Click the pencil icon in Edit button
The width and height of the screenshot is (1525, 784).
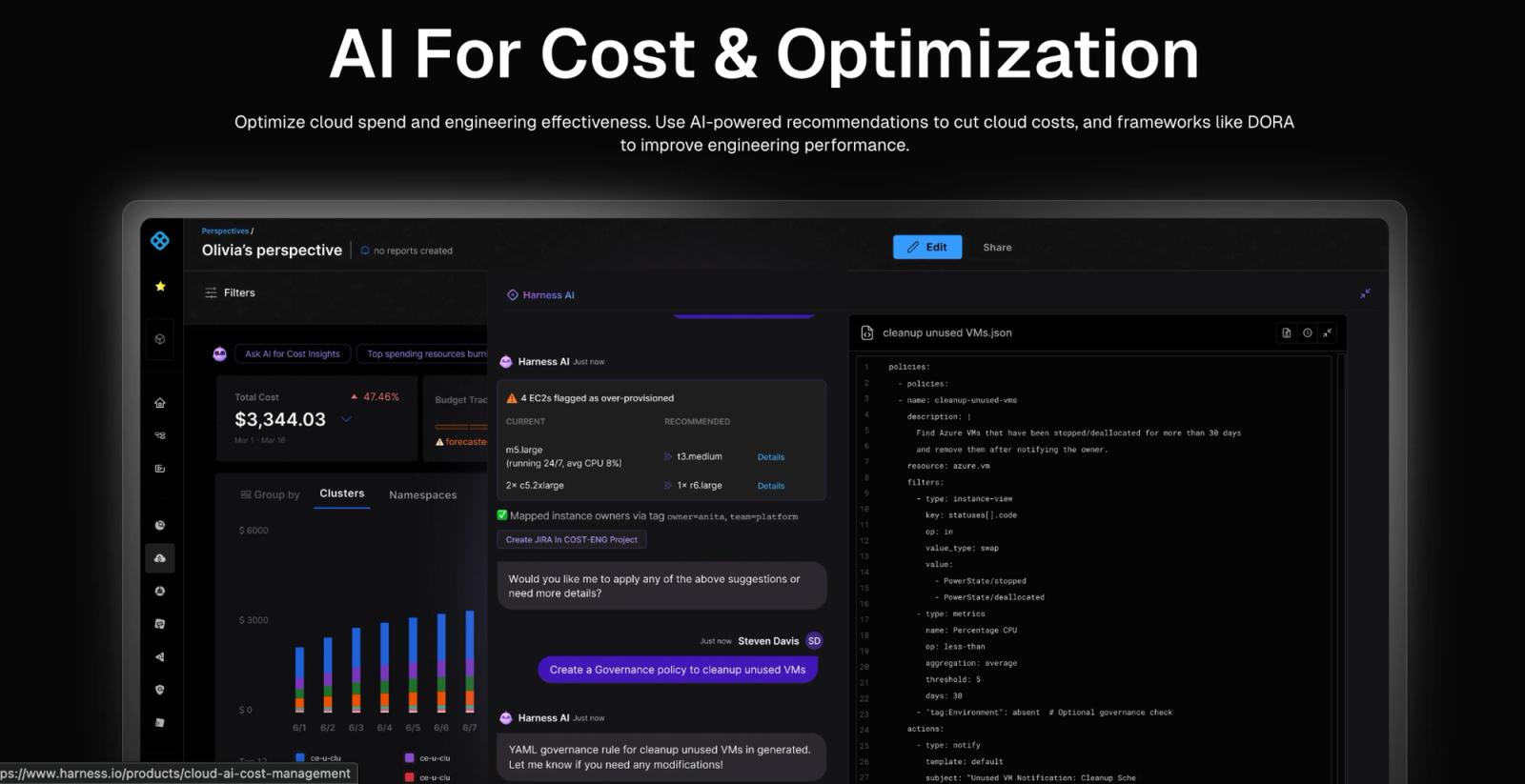click(x=913, y=247)
